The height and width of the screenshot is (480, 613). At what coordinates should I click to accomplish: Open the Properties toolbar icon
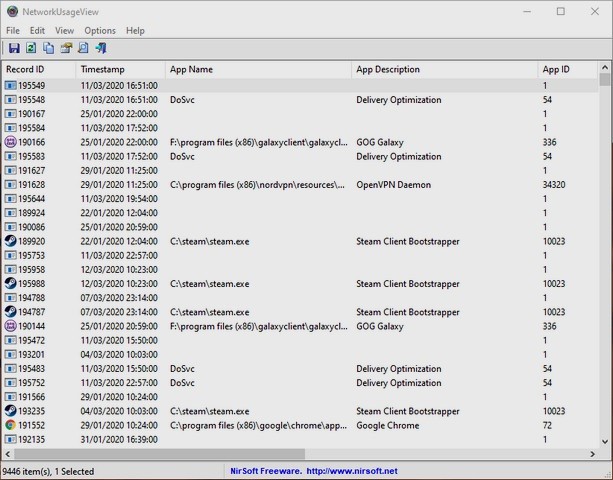66,48
